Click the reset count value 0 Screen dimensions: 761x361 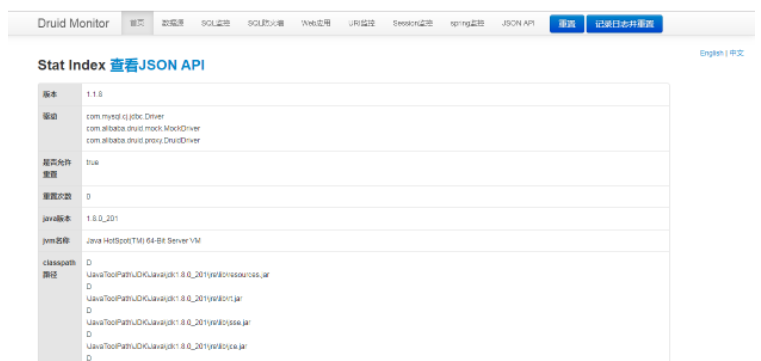click(x=88, y=197)
